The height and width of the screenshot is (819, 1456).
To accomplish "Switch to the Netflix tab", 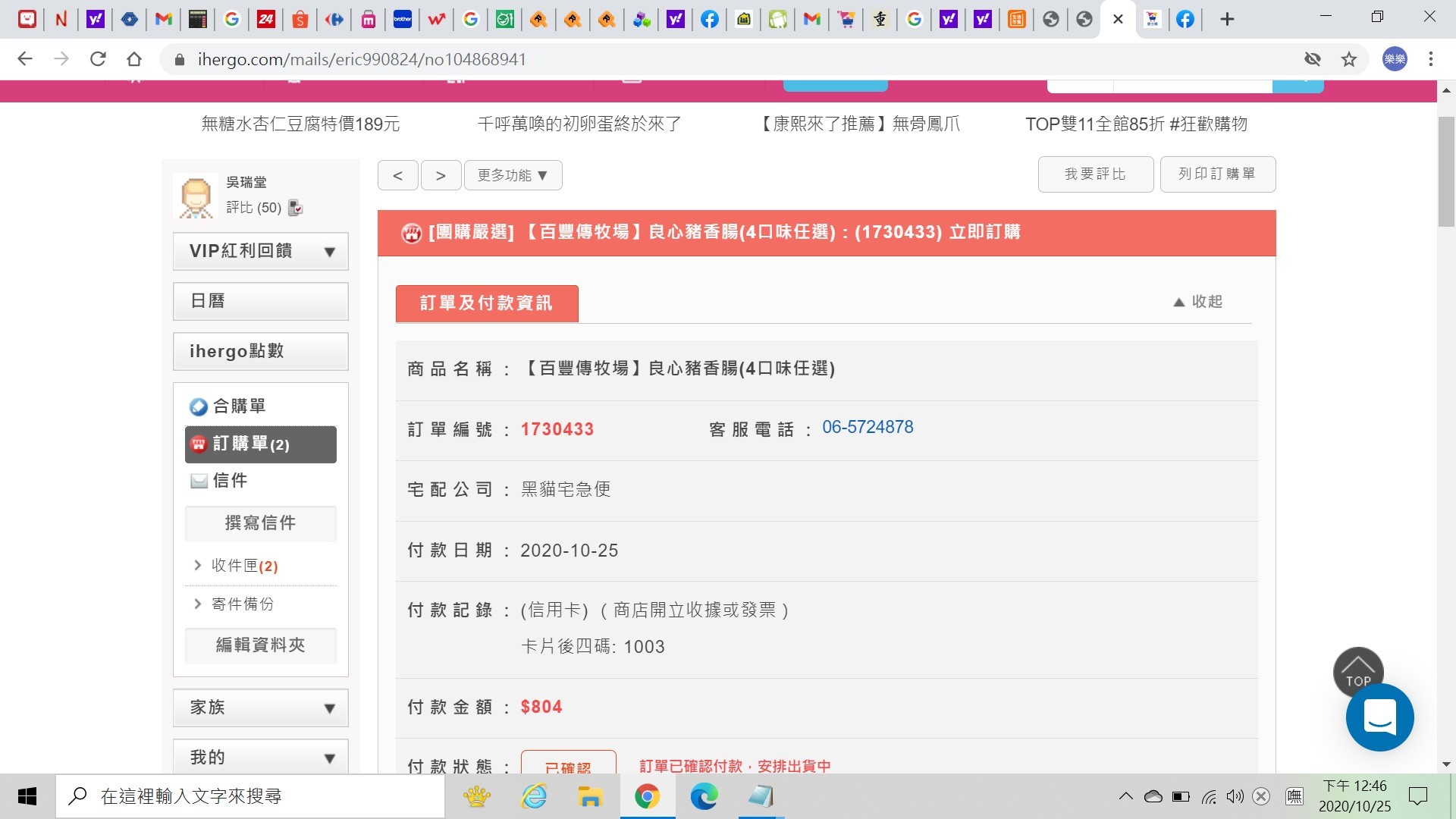I will 61,19.
